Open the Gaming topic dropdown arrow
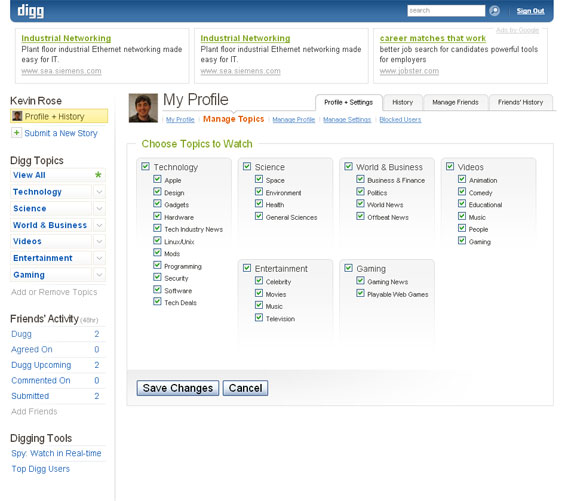Viewport: 565px width, 501px height. tap(99, 275)
